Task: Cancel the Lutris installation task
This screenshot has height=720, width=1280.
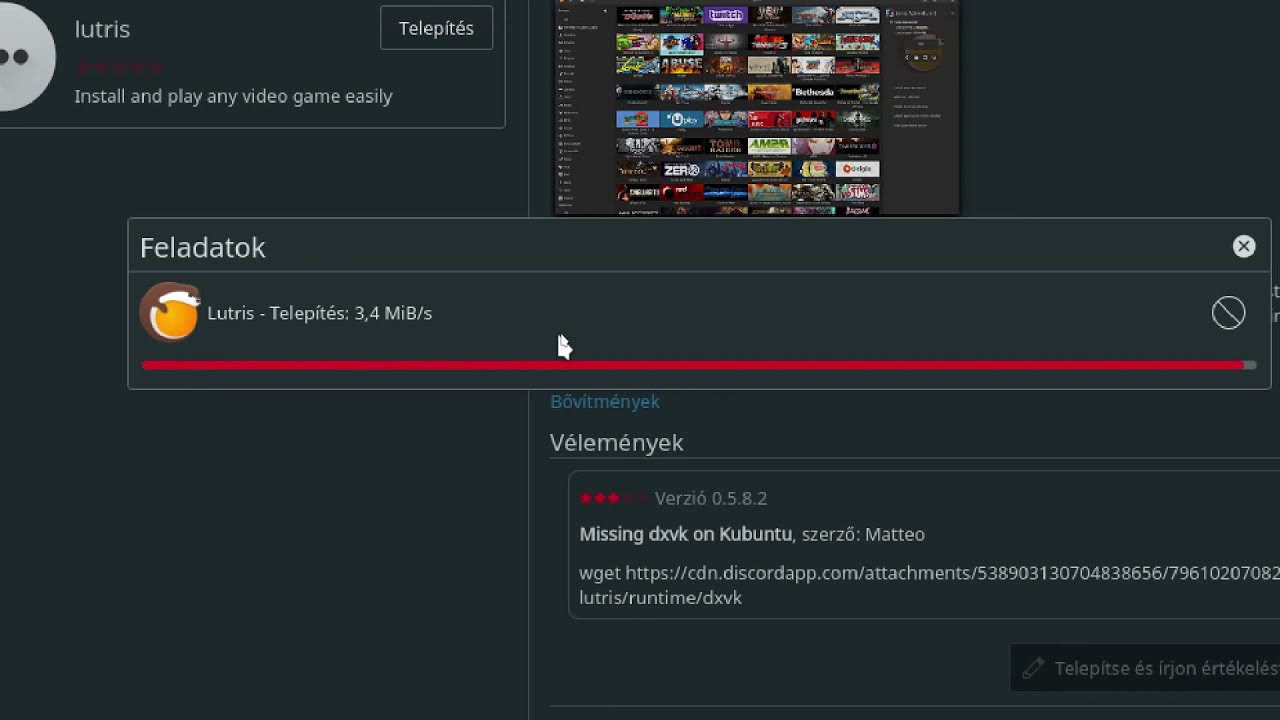Action: pyautogui.click(x=1228, y=313)
